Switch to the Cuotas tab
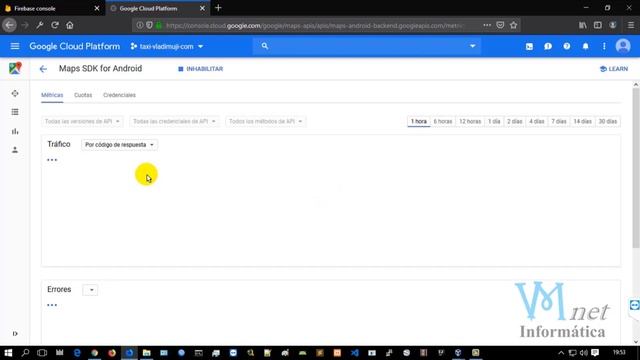The image size is (640, 360). pos(83,95)
